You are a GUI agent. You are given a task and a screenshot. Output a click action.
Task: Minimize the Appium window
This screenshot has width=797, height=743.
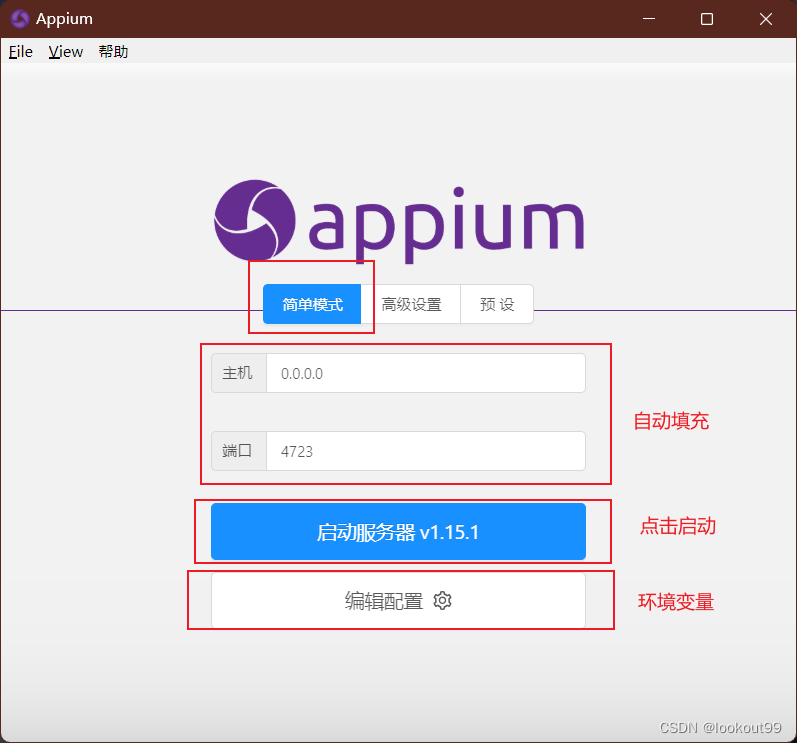pyautogui.click(x=649, y=19)
